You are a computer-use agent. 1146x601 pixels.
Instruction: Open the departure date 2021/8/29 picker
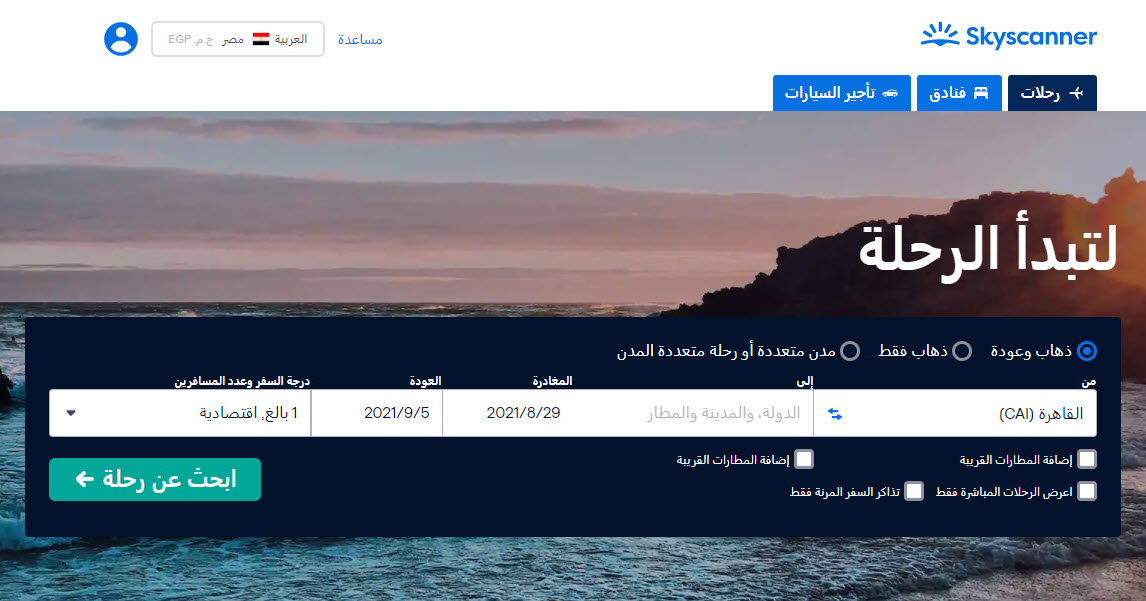coord(522,413)
